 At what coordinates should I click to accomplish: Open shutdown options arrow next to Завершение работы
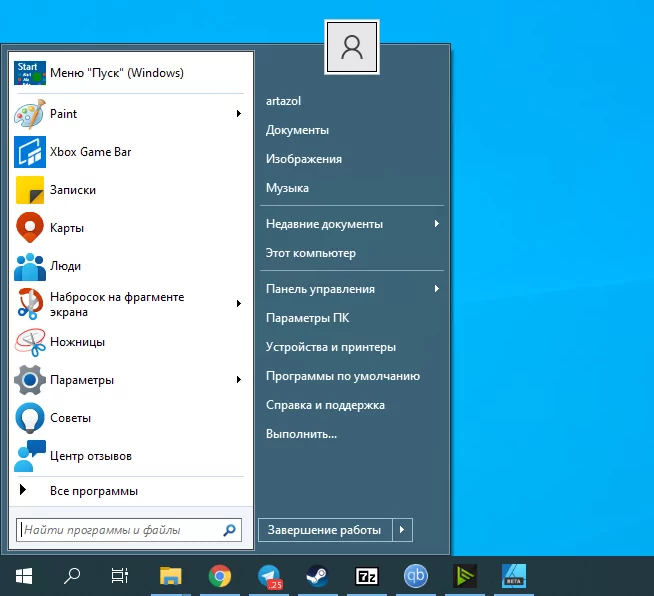click(x=402, y=529)
